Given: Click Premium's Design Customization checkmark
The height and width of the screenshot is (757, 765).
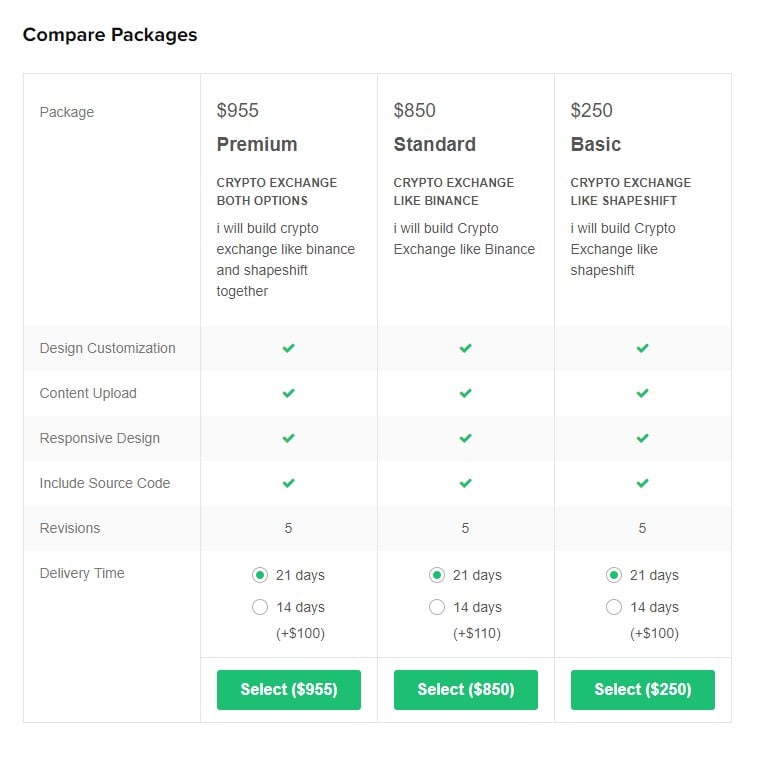Looking at the screenshot, I should [288, 348].
